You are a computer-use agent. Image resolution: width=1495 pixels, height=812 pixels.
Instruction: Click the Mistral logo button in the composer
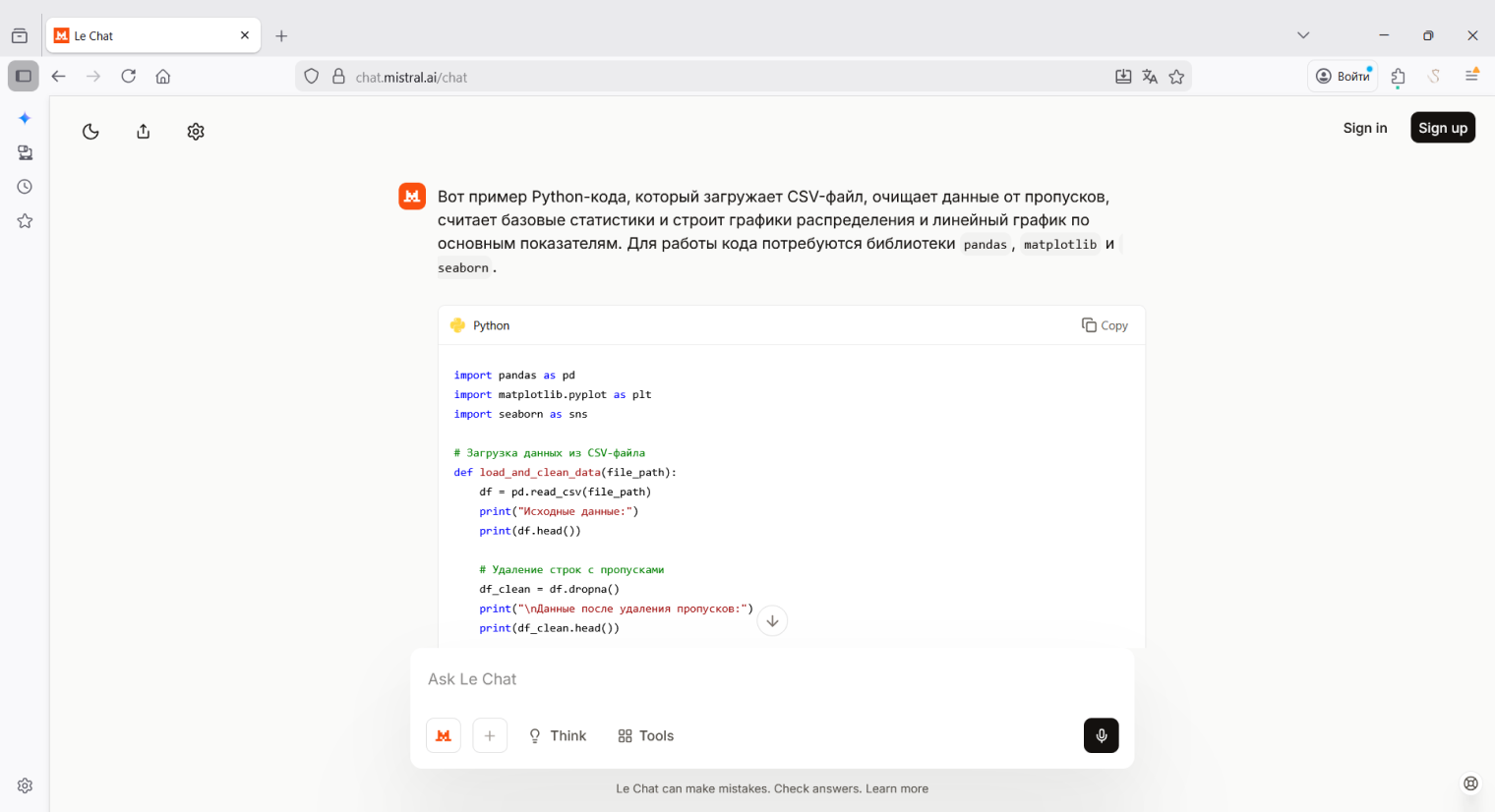[x=444, y=735]
